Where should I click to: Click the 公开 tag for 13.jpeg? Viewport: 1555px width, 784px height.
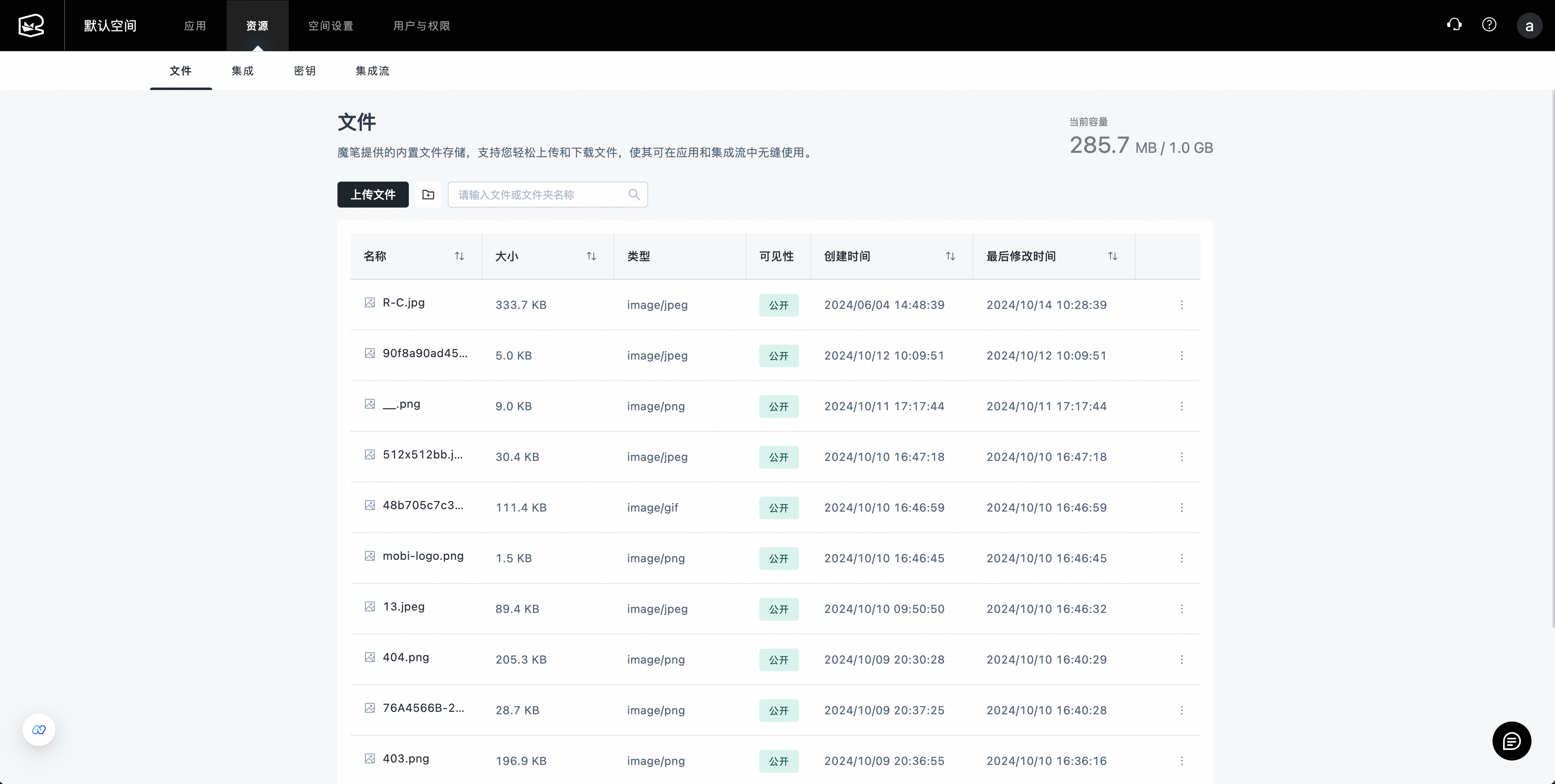coord(779,609)
